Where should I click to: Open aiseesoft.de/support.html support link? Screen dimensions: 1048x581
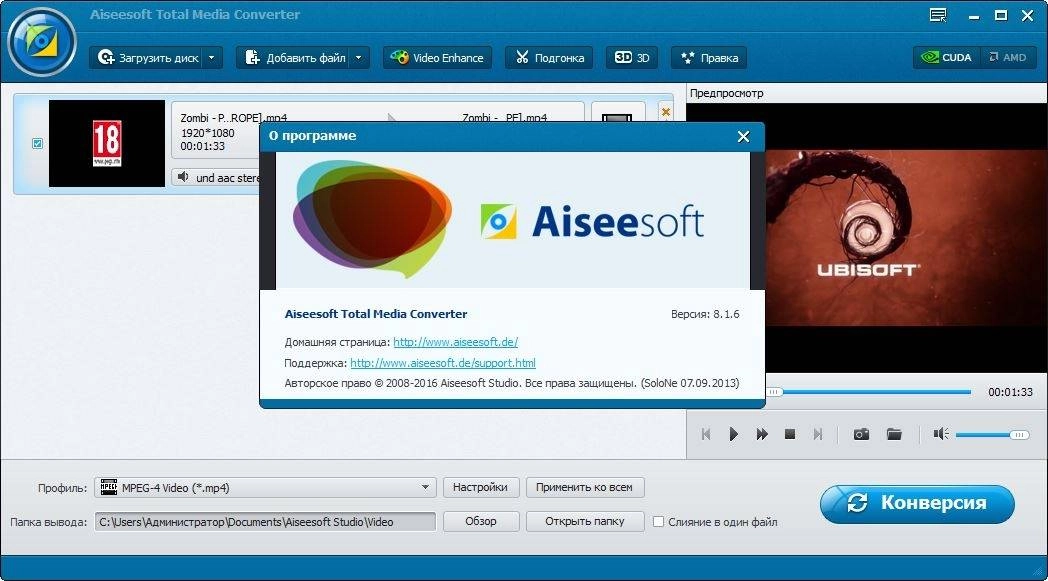pos(442,363)
